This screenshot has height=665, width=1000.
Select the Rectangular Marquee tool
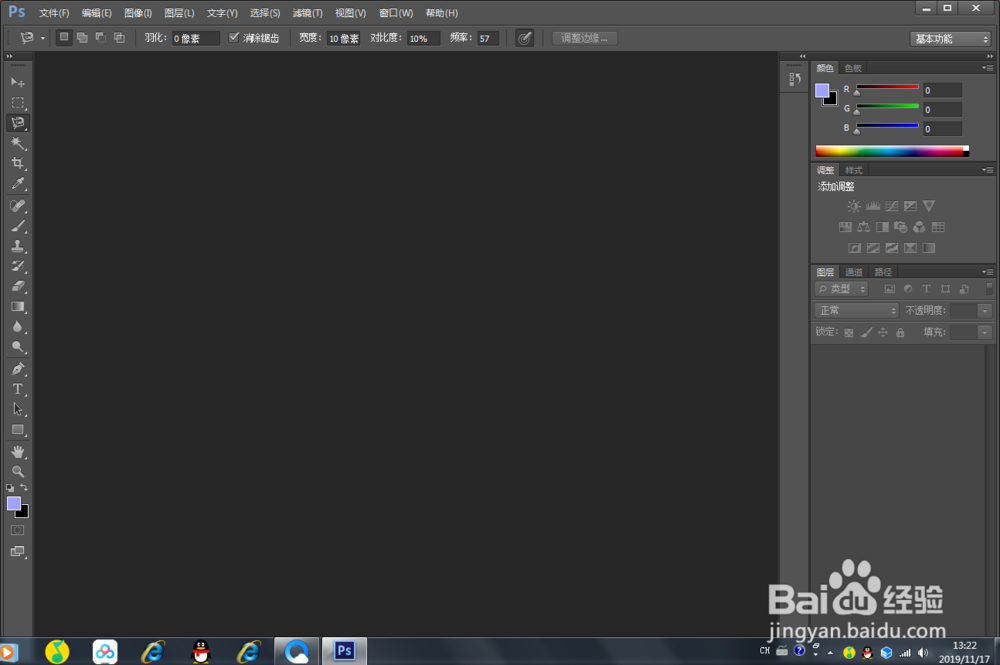(x=17, y=103)
